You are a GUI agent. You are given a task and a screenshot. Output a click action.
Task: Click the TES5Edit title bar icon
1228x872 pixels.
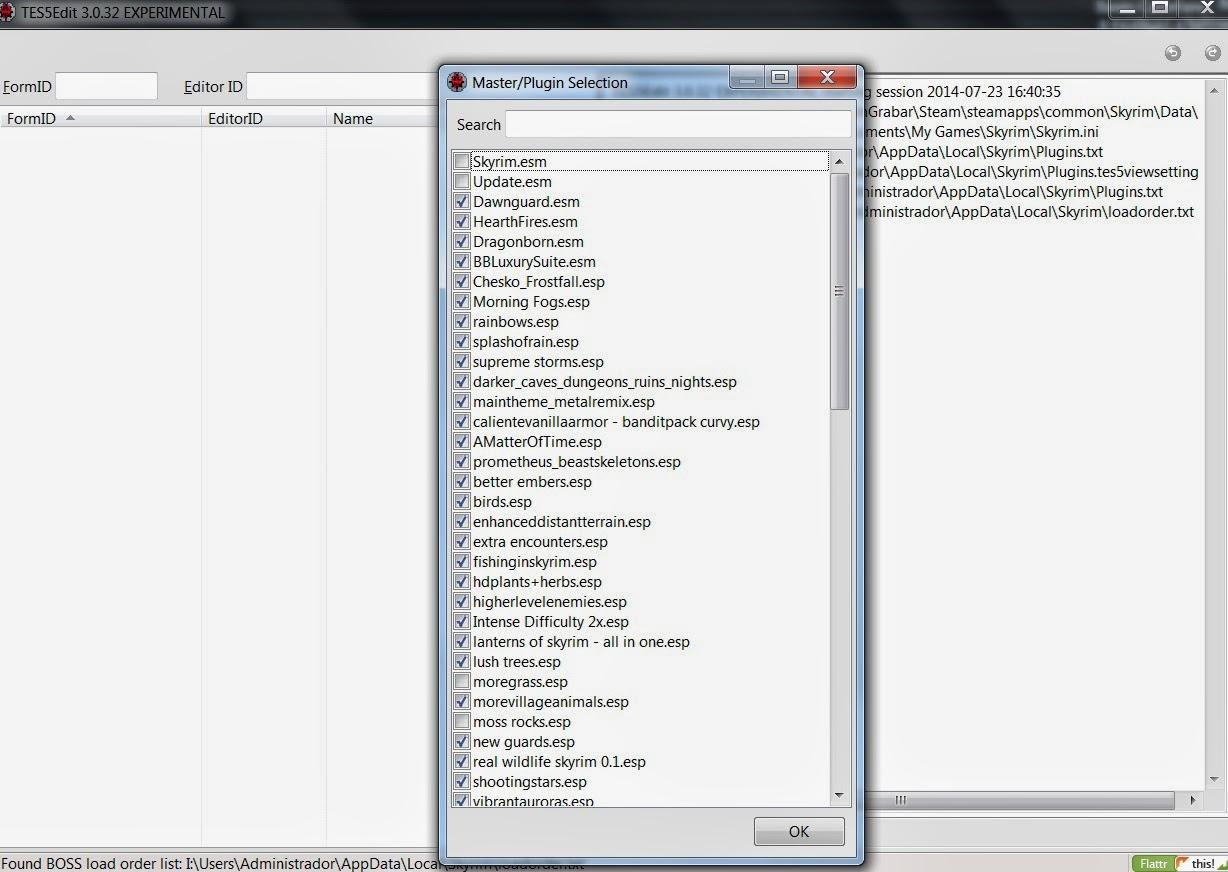(x=8, y=13)
